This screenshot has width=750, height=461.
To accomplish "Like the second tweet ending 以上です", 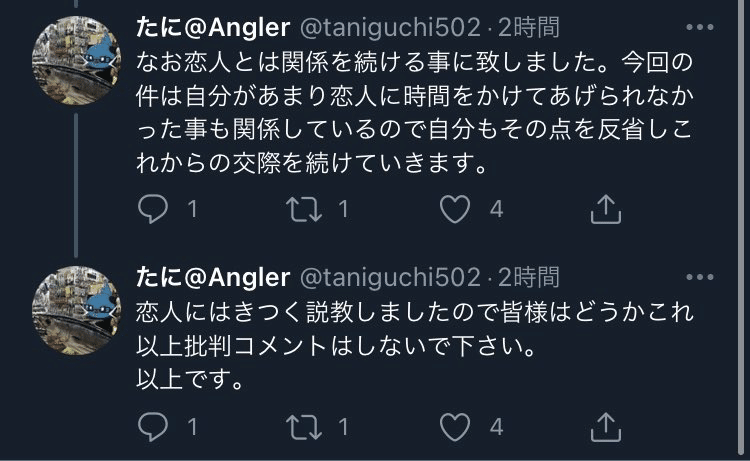I will coord(455,427).
